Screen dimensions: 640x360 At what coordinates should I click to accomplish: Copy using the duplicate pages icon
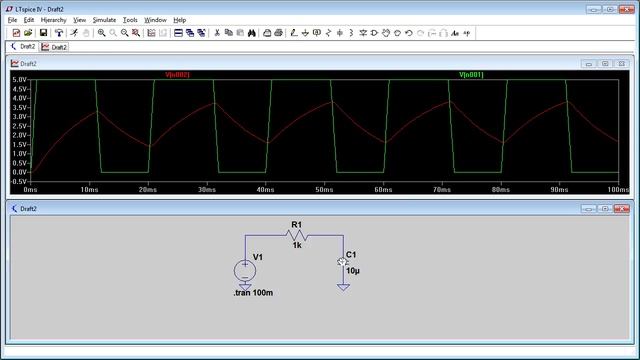click(229, 33)
